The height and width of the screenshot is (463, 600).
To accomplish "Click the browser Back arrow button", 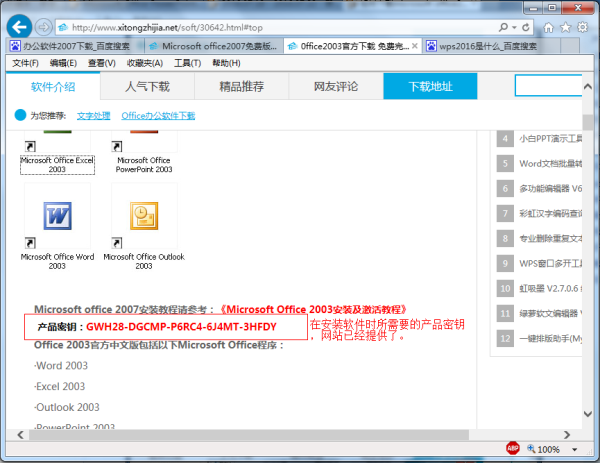I will [19, 27].
